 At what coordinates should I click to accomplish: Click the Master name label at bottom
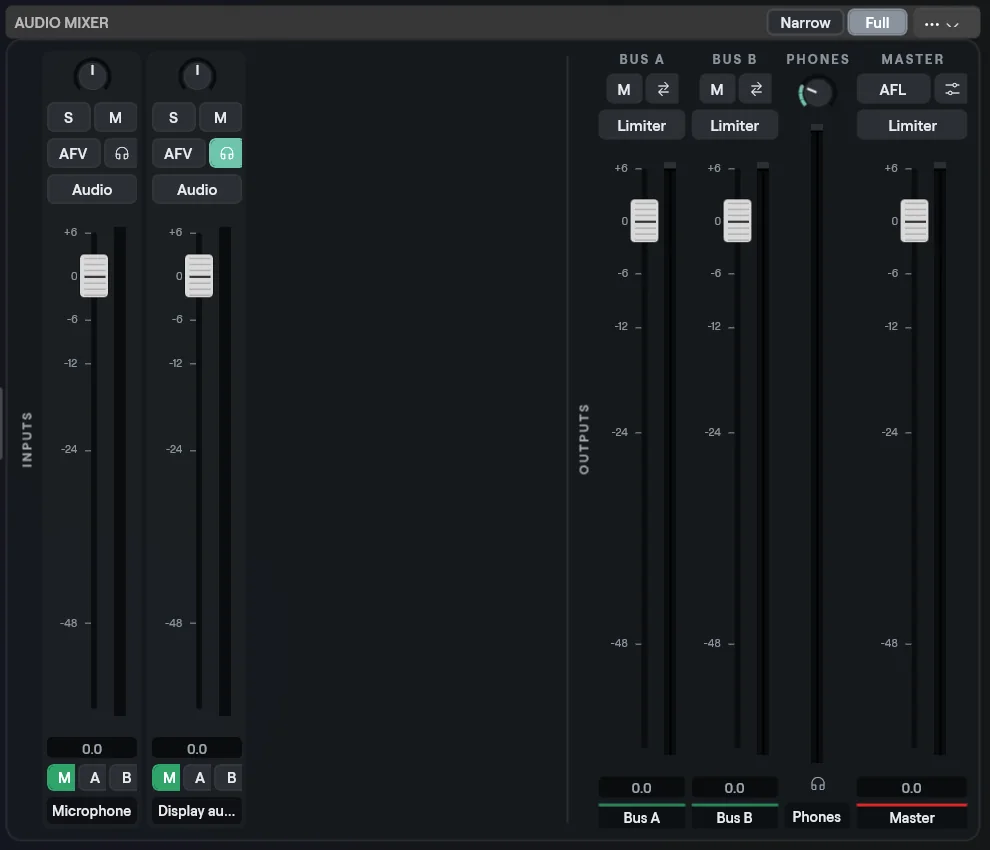912,817
